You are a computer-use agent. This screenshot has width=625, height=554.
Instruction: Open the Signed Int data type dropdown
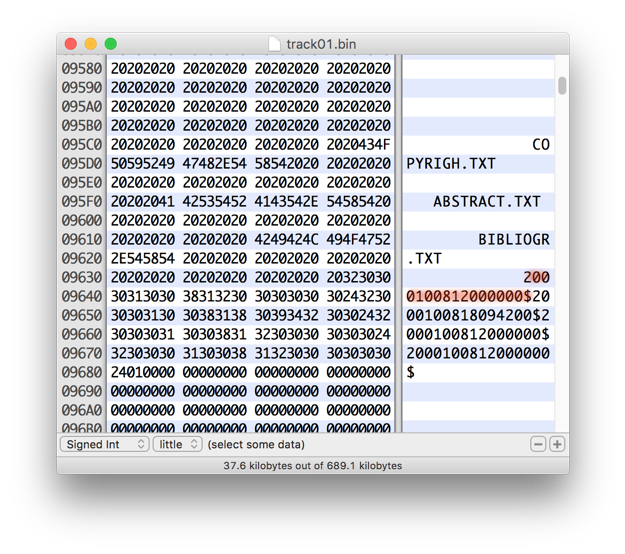click(x=104, y=444)
